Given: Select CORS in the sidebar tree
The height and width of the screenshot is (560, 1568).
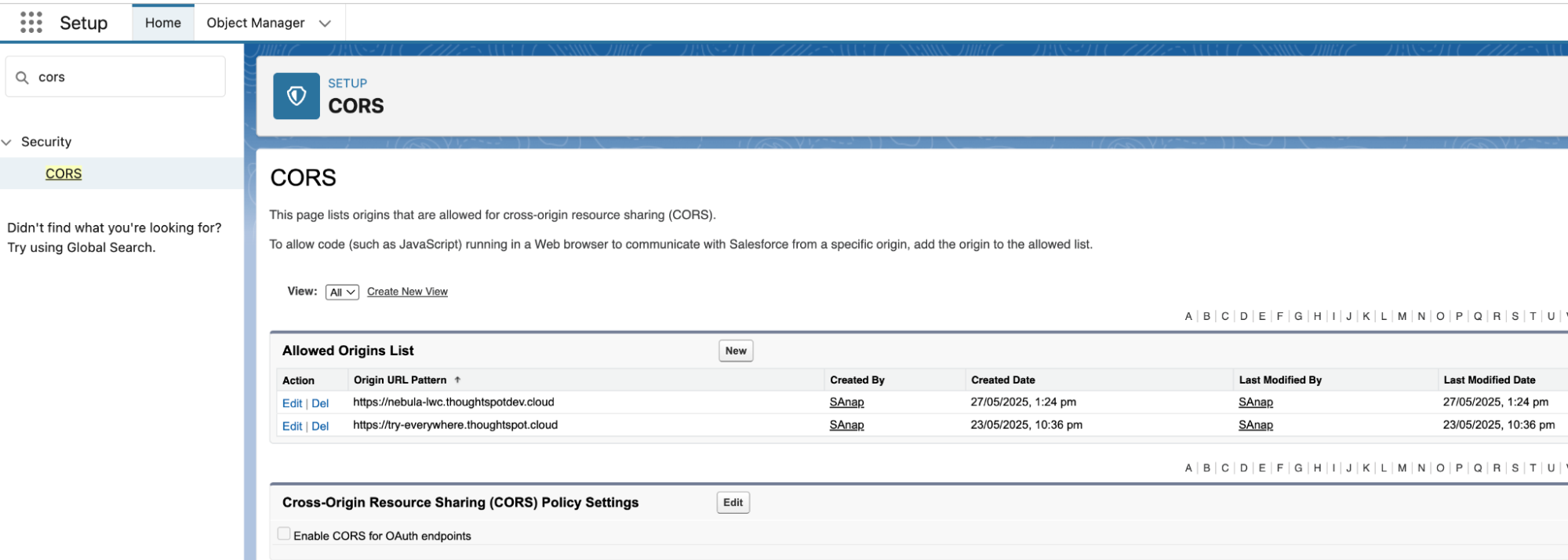Looking at the screenshot, I should [64, 173].
